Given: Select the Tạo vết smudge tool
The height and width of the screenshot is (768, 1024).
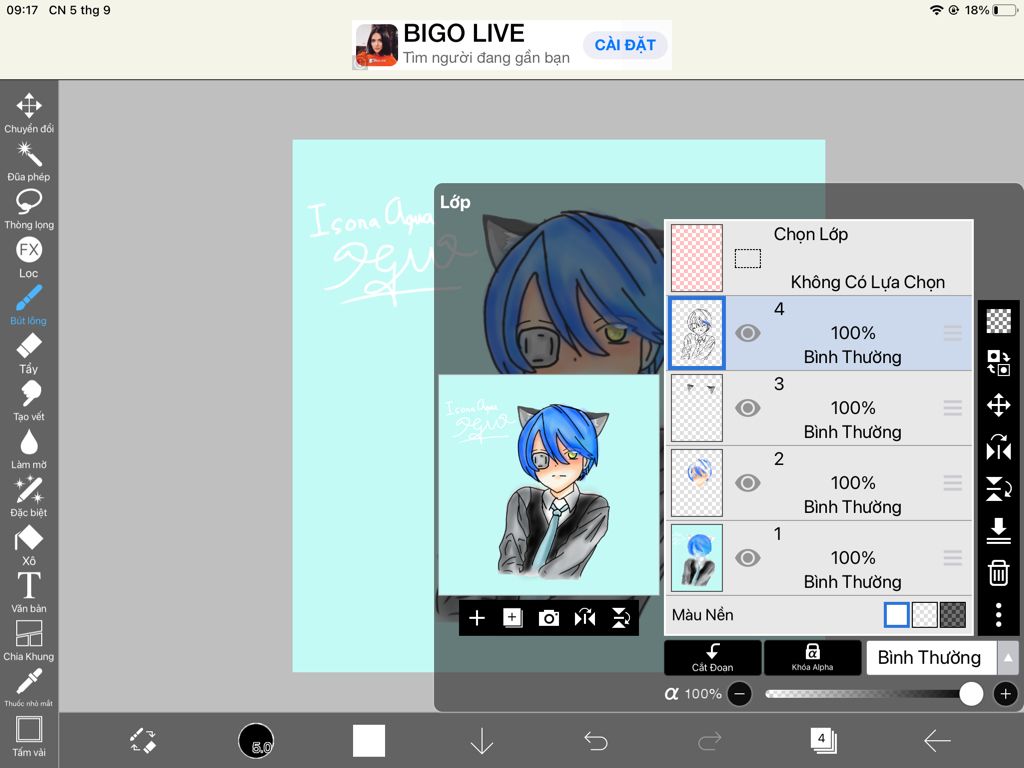Looking at the screenshot, I should pos(29,401).
